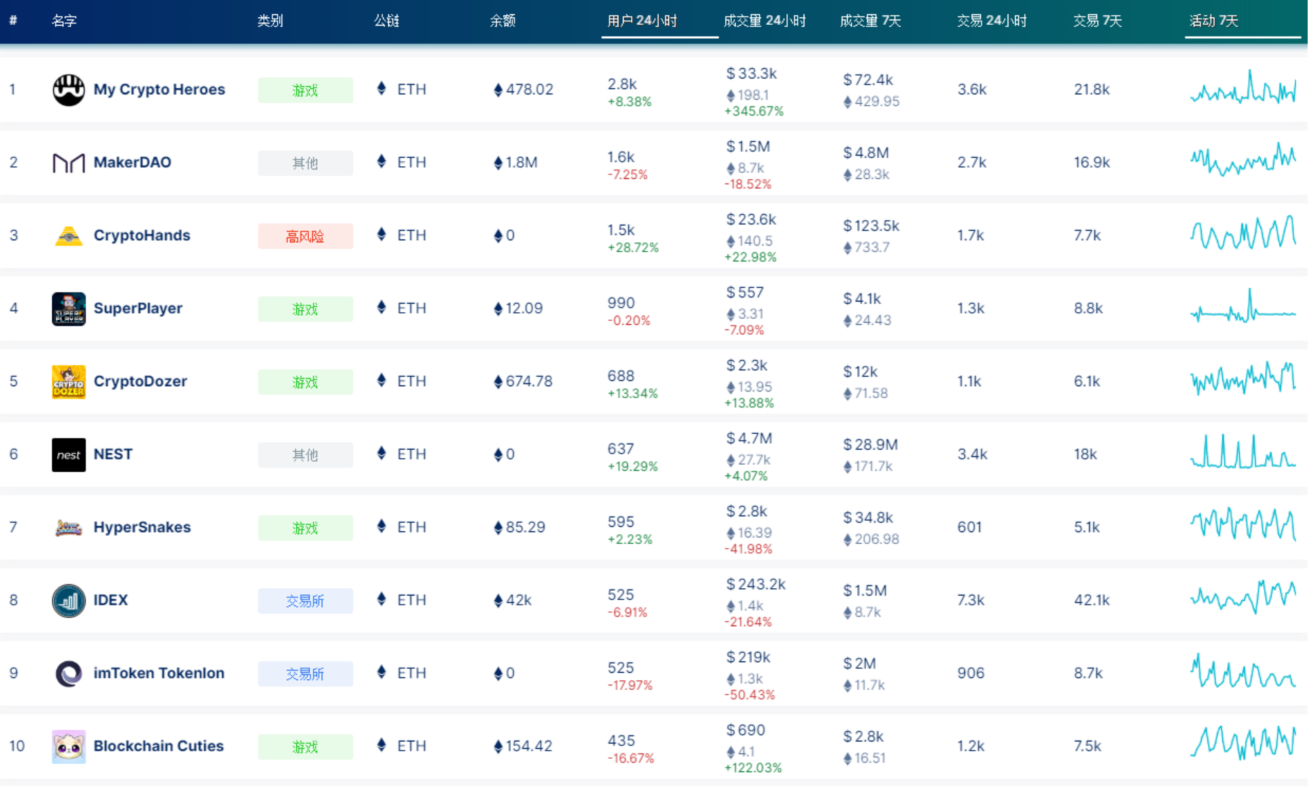
Task: Click the ETH chain icon in NEST row
Action: (381, 454)
